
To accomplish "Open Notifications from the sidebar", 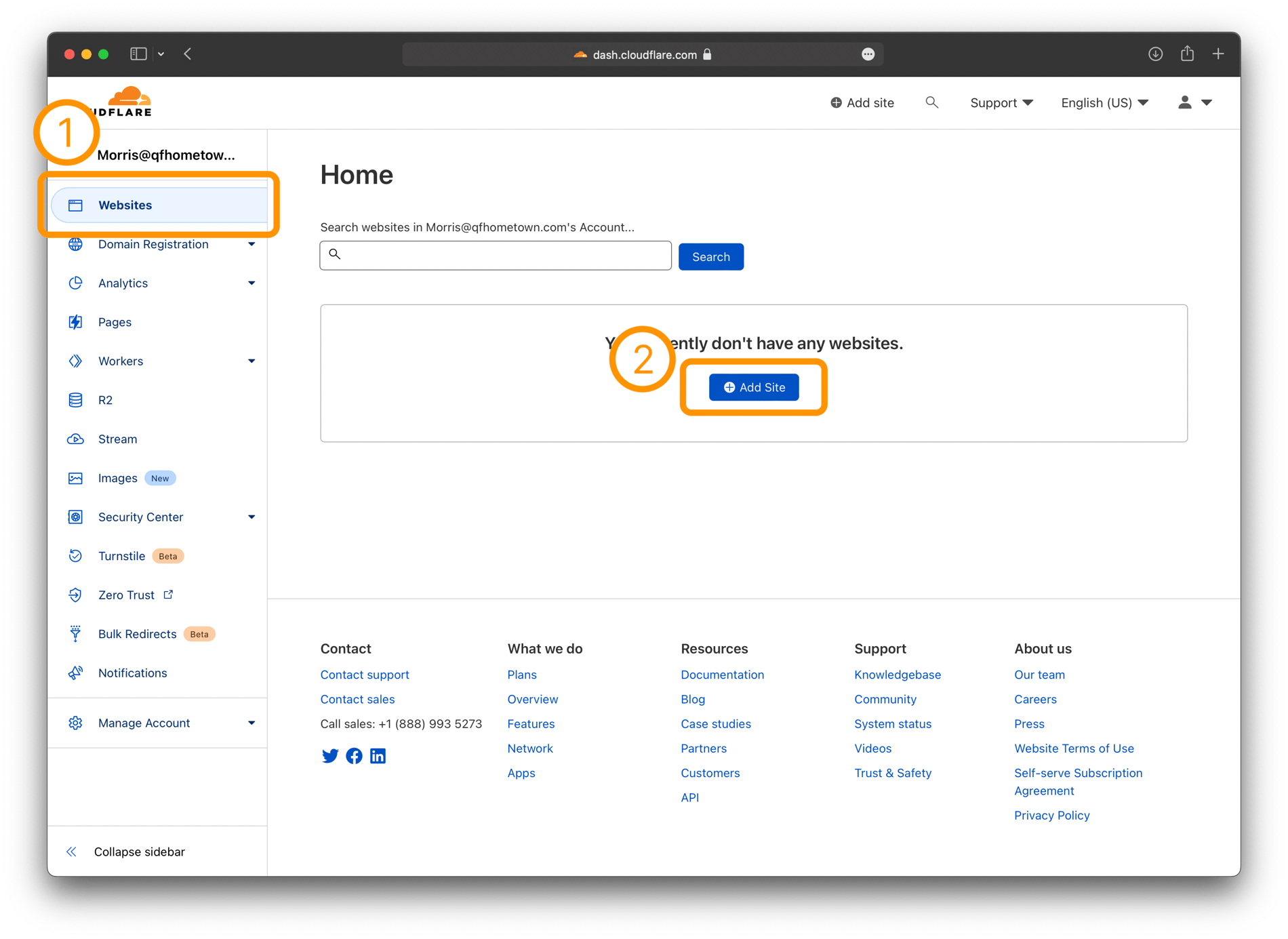I will click(x=132, y=673).
